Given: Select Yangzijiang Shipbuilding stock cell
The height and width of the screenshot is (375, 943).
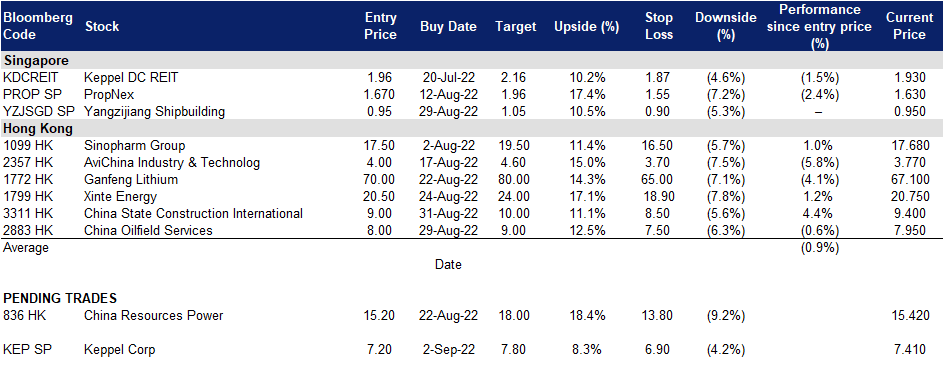Looking at the screenshot, I should point(155,111).
